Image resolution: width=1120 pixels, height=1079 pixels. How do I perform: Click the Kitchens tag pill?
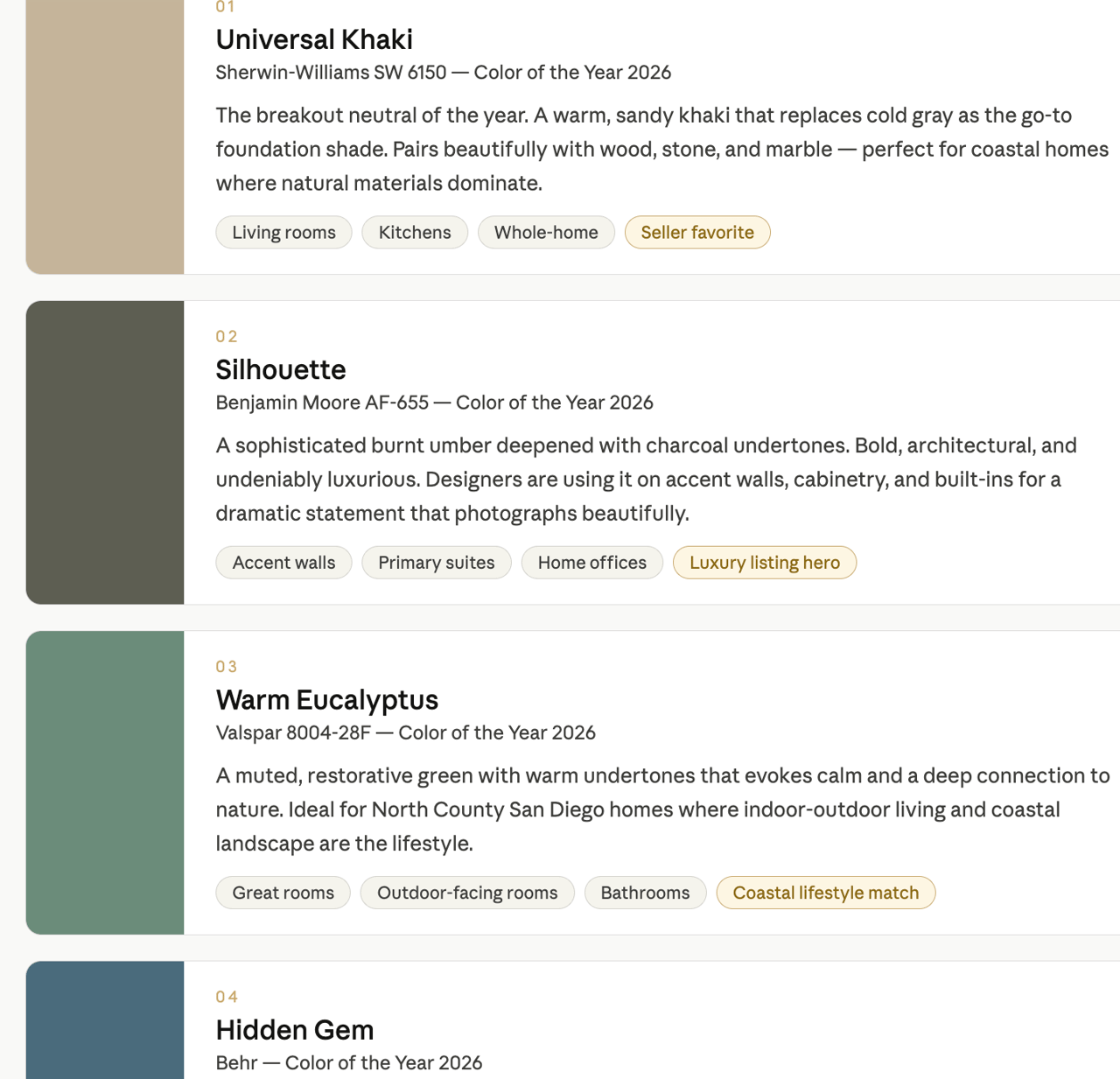point(415,232)
